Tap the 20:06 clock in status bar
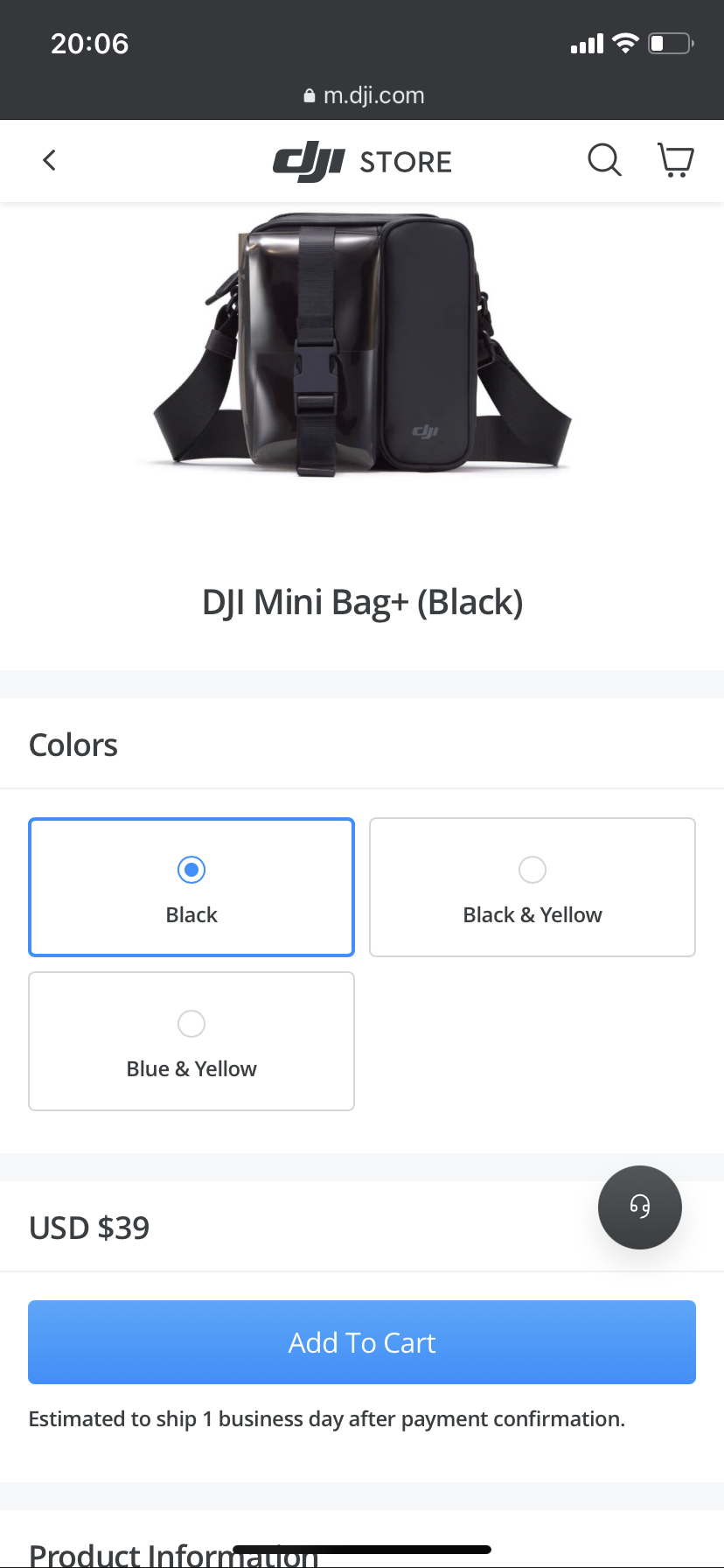This screenshot has width=724, height=1568. coord(89,44)
